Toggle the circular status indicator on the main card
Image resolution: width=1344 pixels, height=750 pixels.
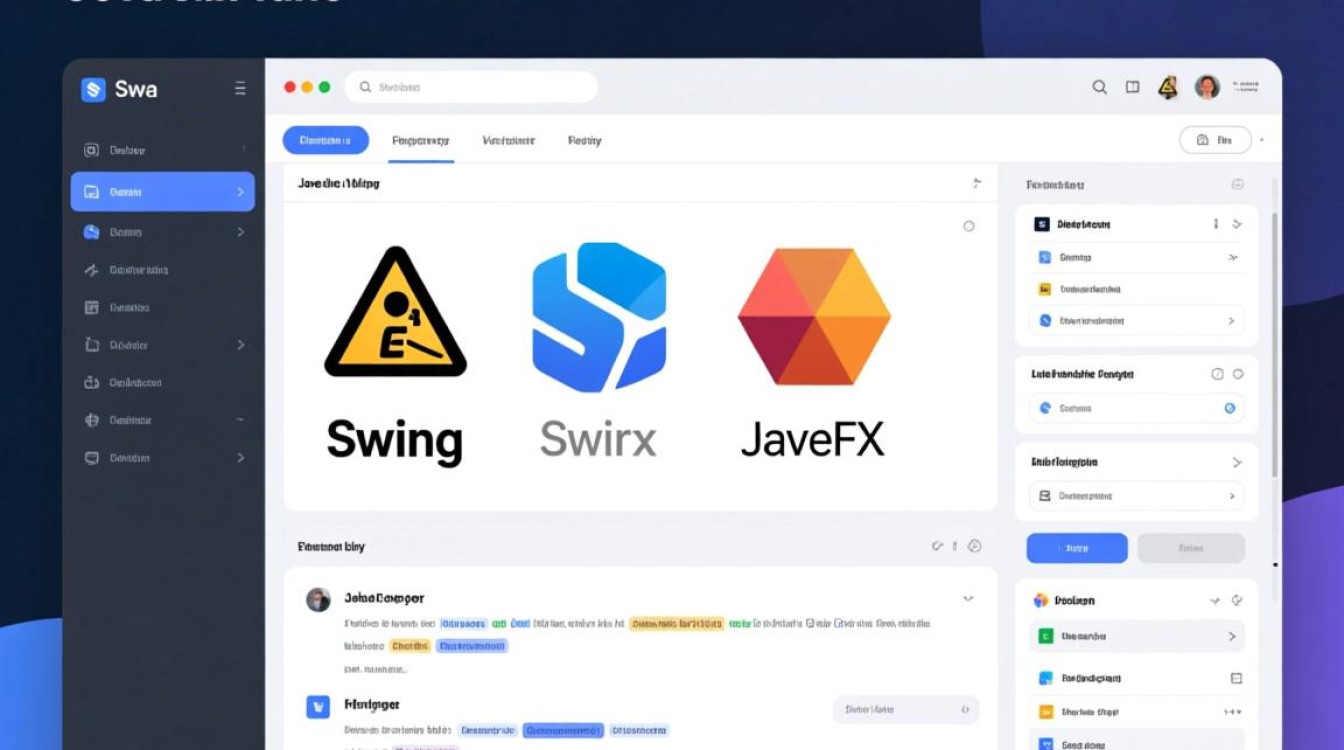click(x=968, y=226)
